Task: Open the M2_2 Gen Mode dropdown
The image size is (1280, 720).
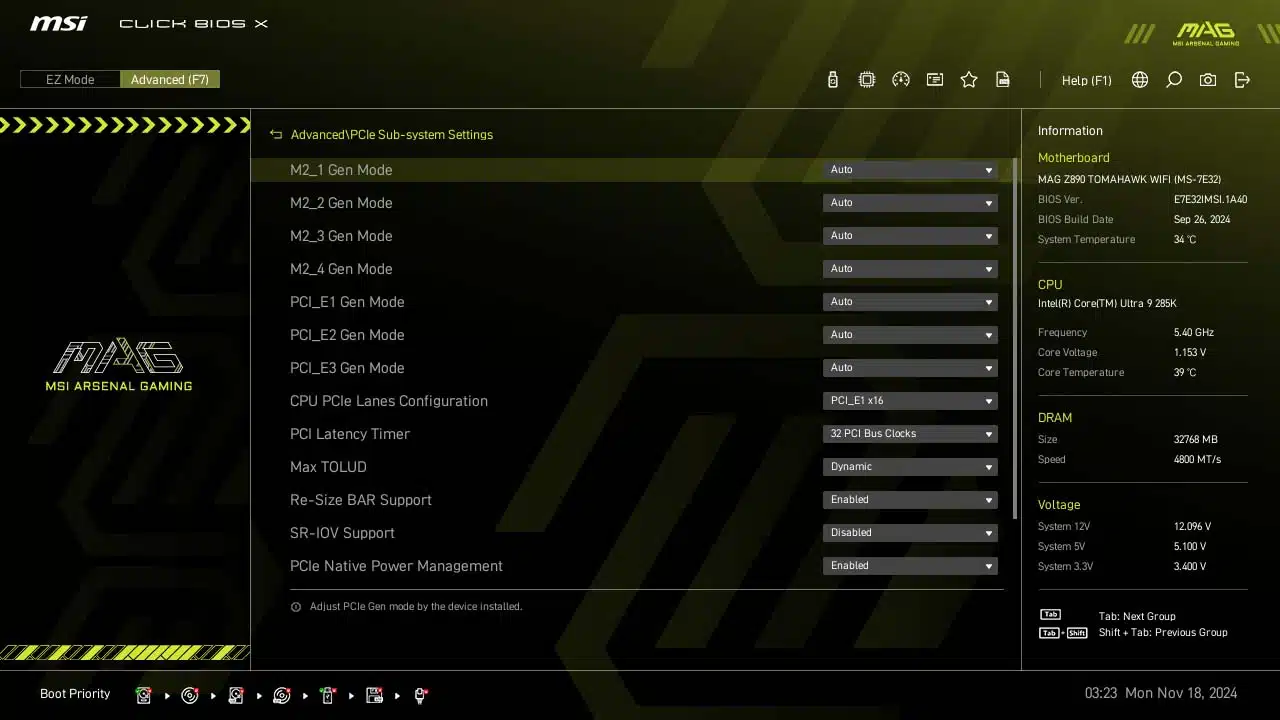Action: (x=910, y=203)
